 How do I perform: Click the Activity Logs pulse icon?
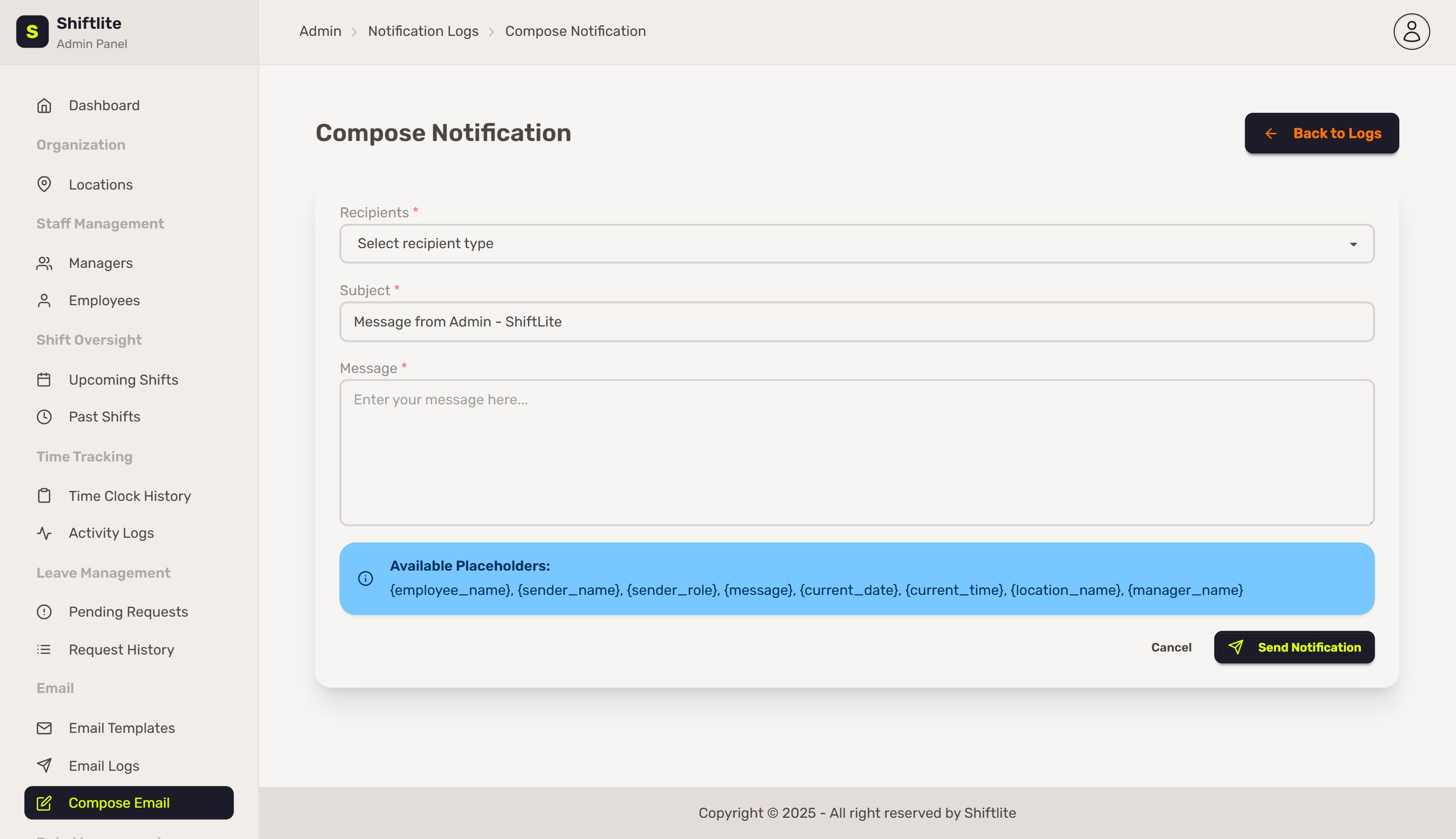[44, 533]
